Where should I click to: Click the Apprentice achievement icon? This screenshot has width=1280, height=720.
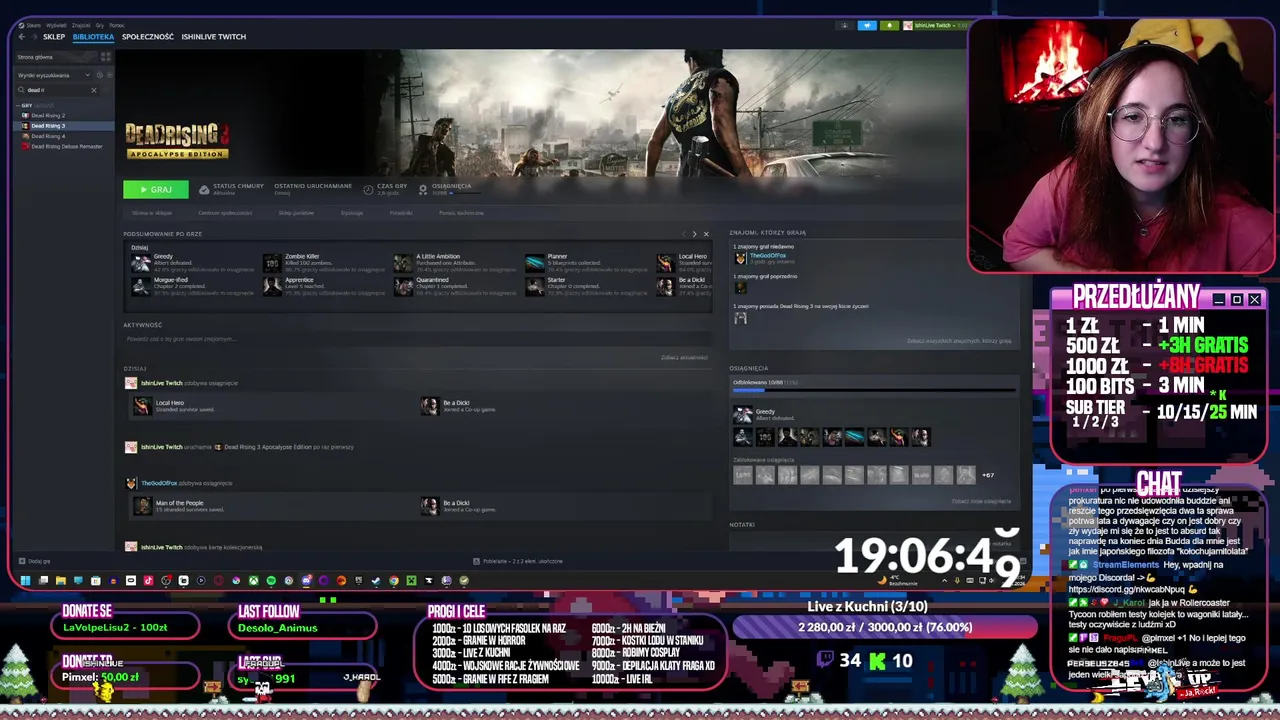tap(272, 287)
